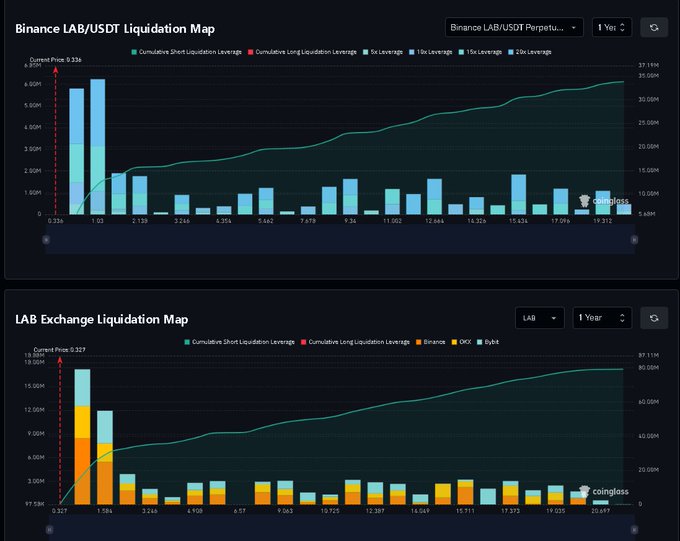
Task: Open the 1 Year range selector in Exchange map
Action: click(x=602, y=318)
